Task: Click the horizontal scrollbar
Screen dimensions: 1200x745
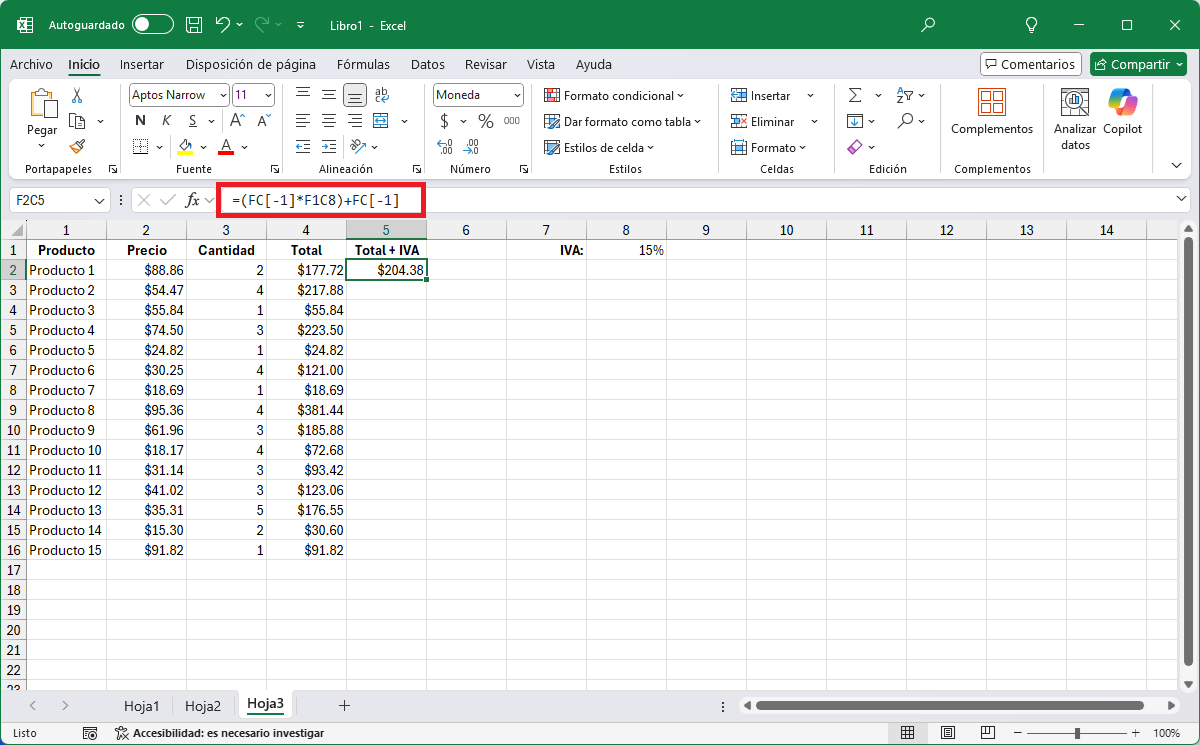Action: coord(950,705)
